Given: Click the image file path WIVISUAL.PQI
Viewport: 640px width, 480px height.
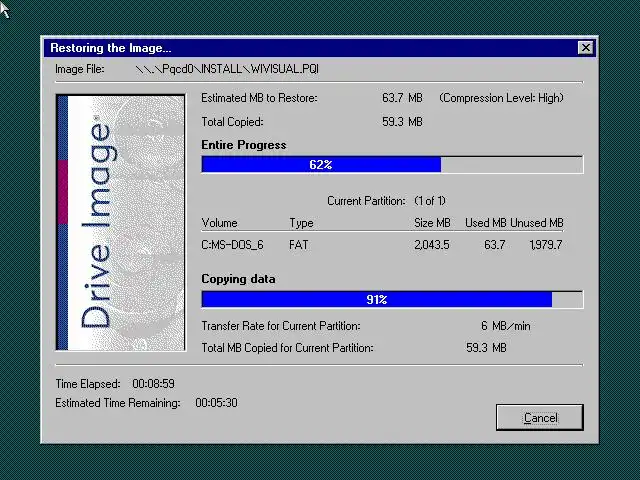Looking at the screenshot, I should [227, 69].
